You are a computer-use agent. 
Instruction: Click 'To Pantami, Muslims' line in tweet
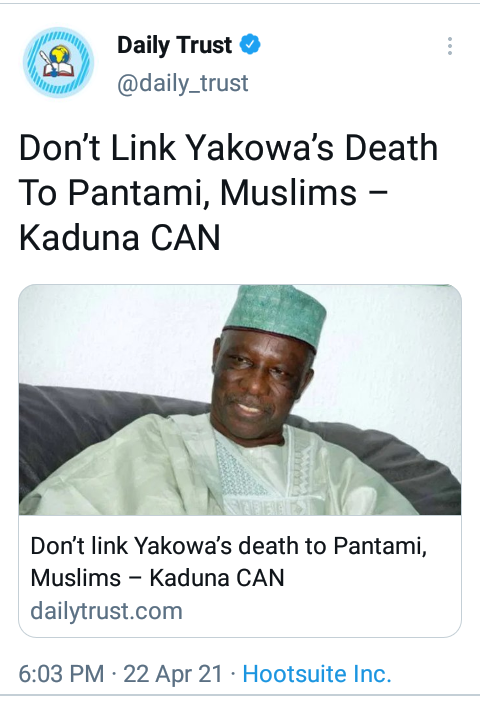(x=188, y=193)
